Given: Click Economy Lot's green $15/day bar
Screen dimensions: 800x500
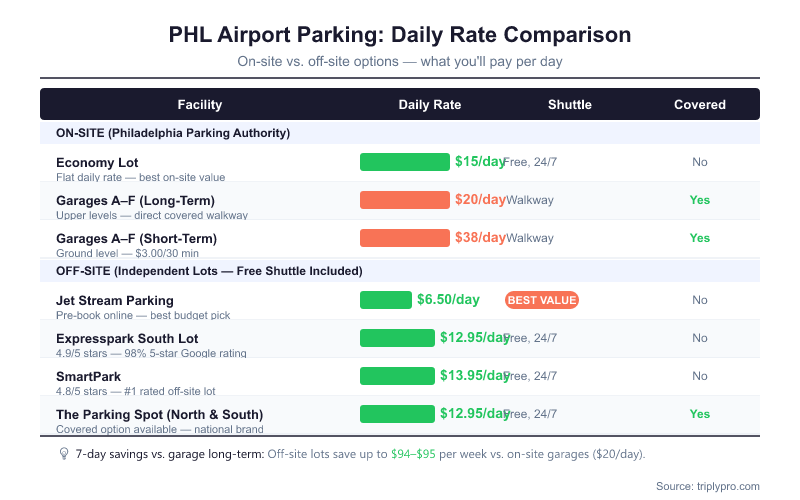Looking at the screenshot, I should pos(404,162).
